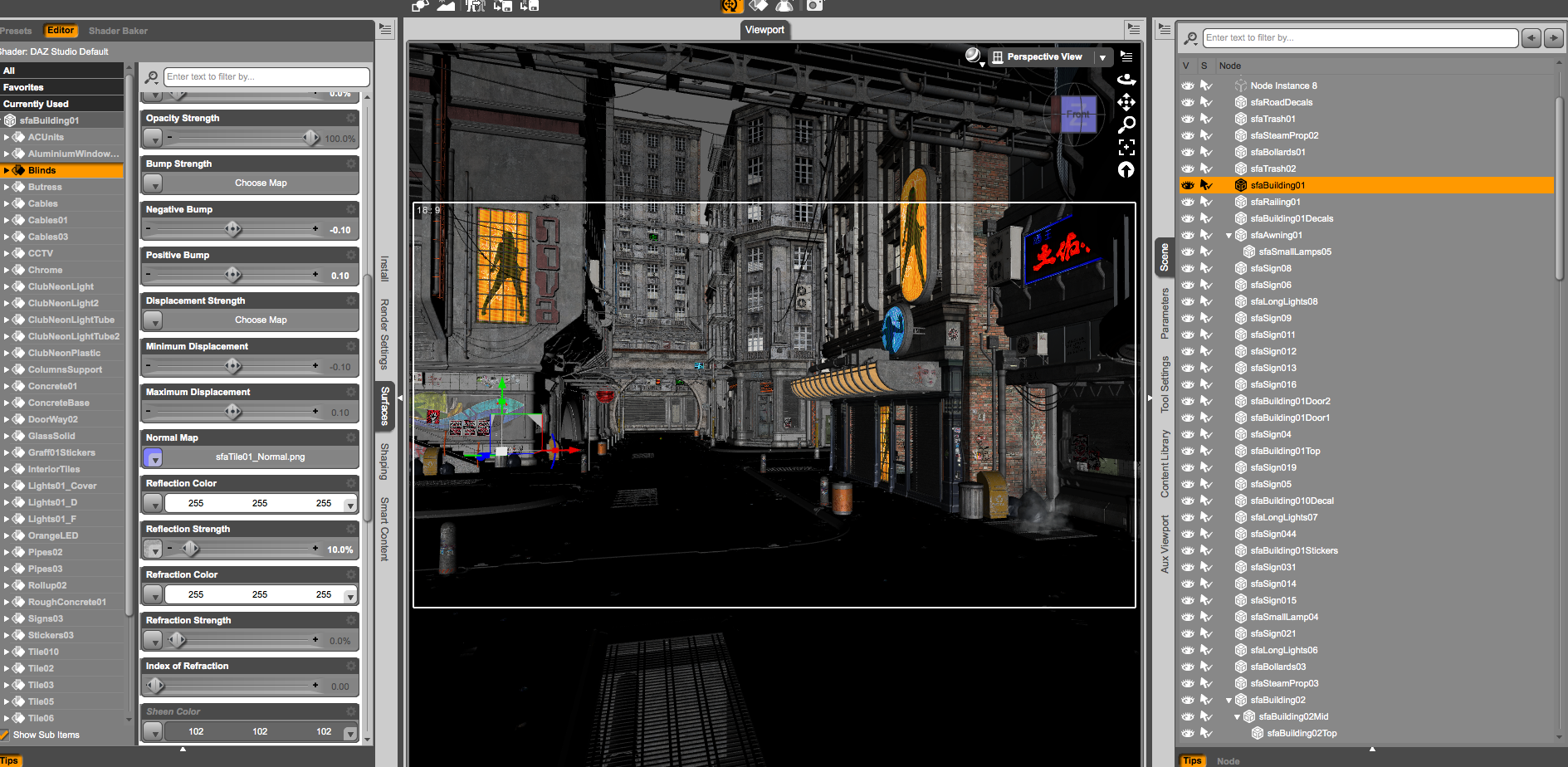Image resolution: width=1568 pixels, height=767 pixels.
Task: Click the frame selection brackets icon in viewport
Action: [x=1126, y=147]
